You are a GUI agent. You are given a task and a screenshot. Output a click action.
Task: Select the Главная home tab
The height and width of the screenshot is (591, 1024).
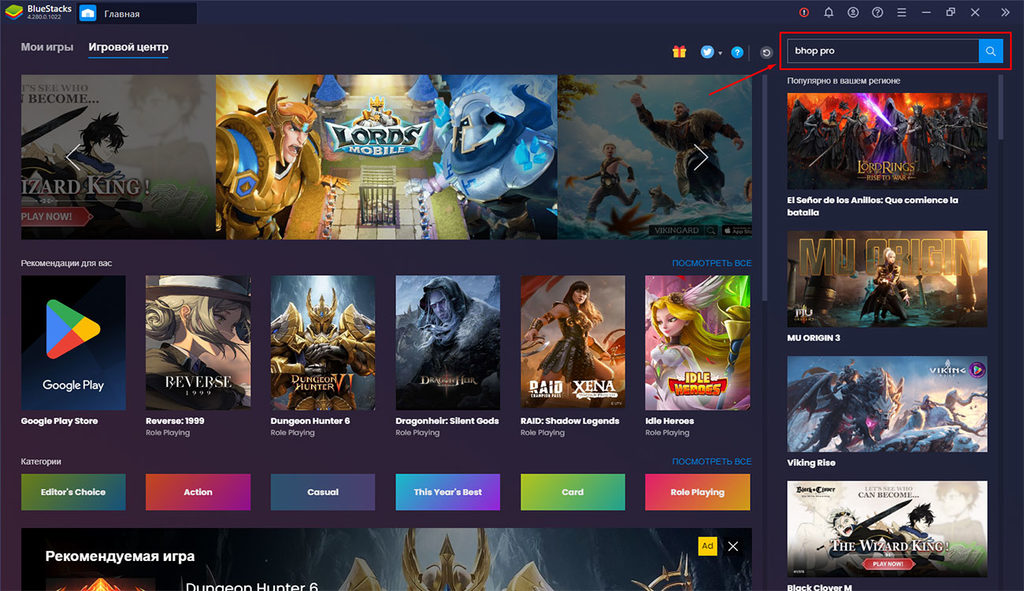point(136,13)
